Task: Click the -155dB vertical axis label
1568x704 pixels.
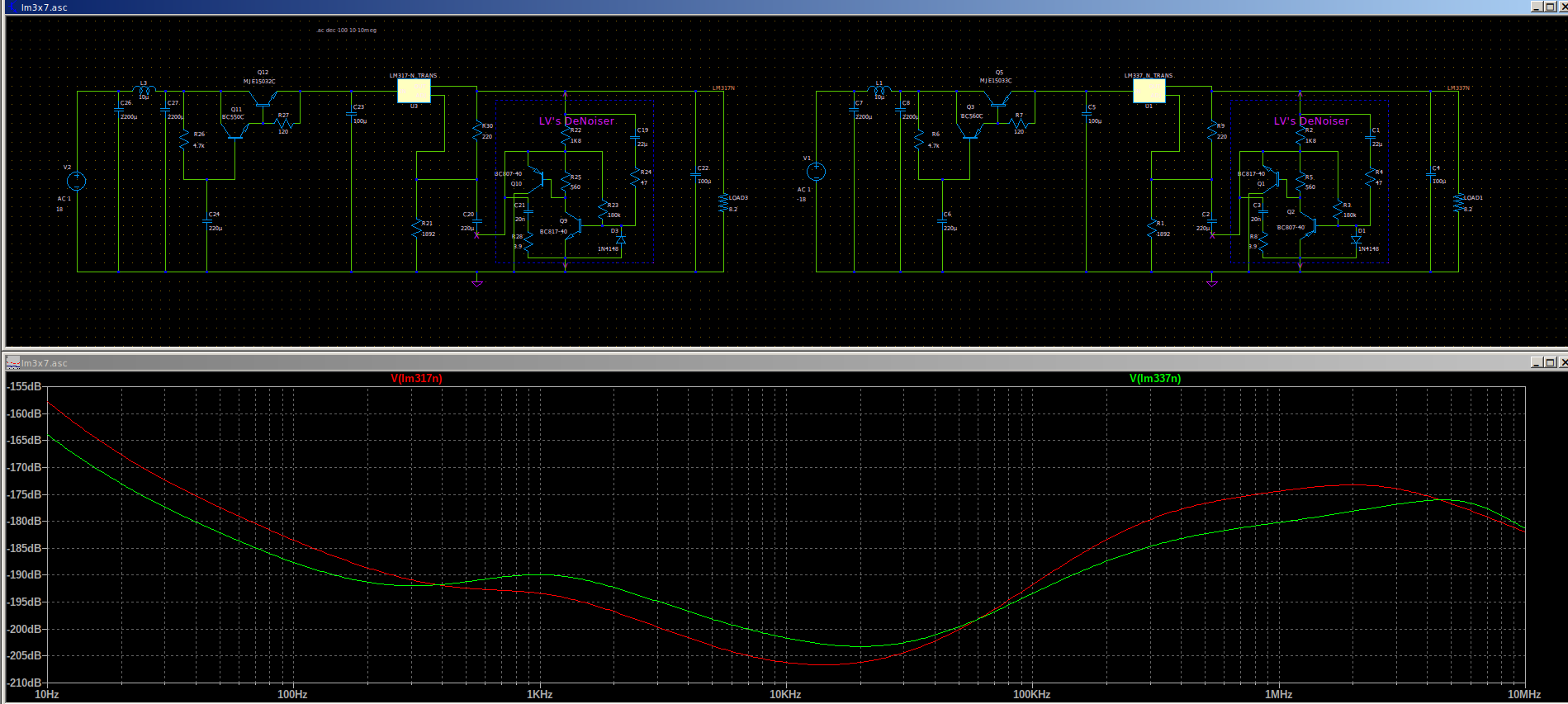Action: click(25, 386)
